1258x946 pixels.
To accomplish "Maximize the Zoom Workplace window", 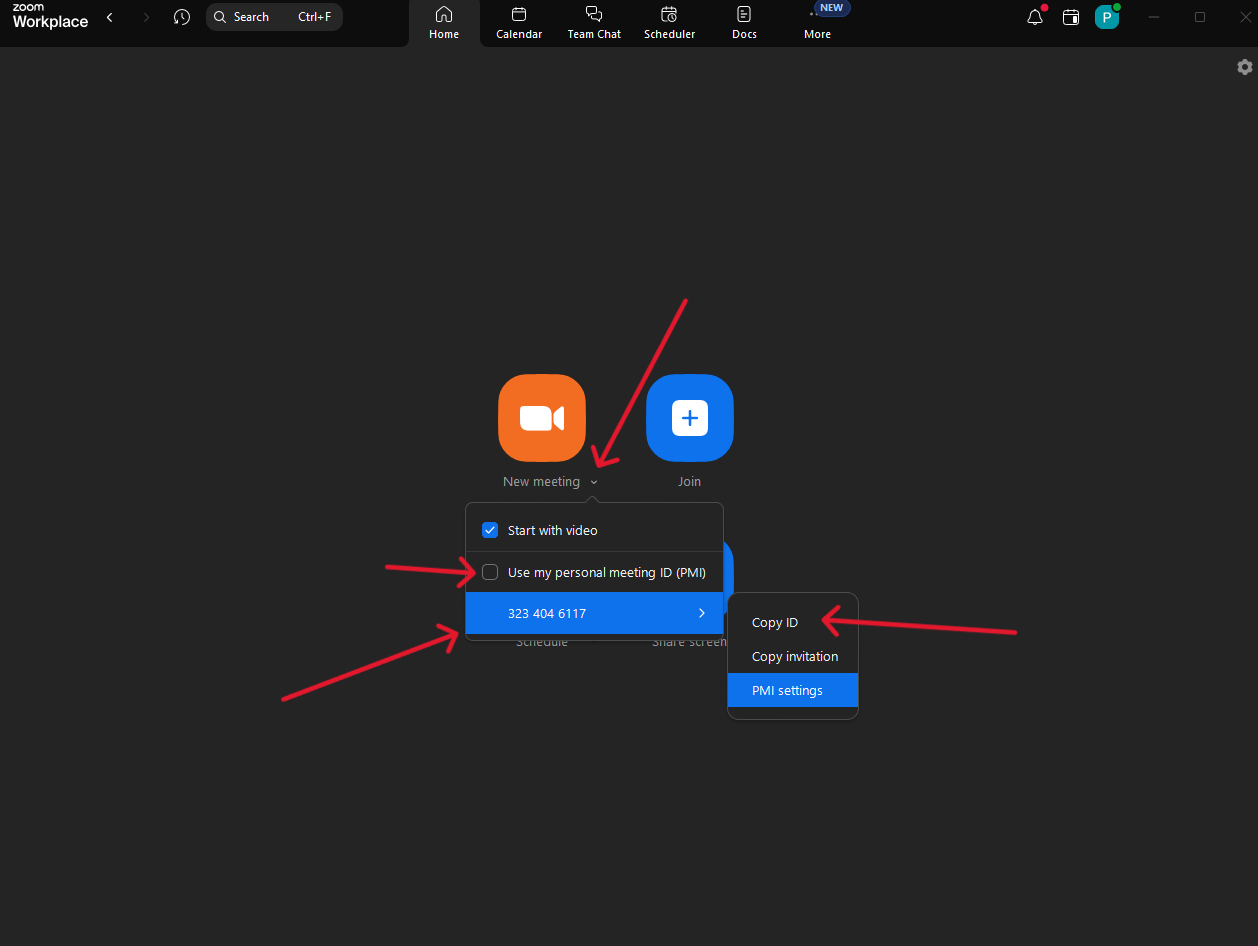I will [1200, 17].
